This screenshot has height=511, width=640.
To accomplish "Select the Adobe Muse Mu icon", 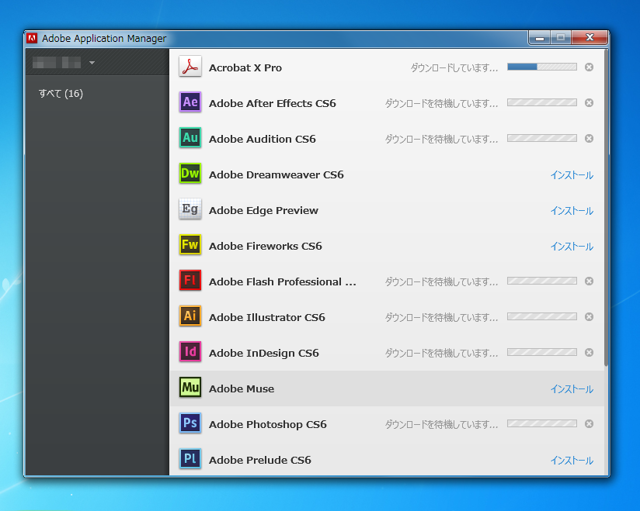I will tap(190, 387).
